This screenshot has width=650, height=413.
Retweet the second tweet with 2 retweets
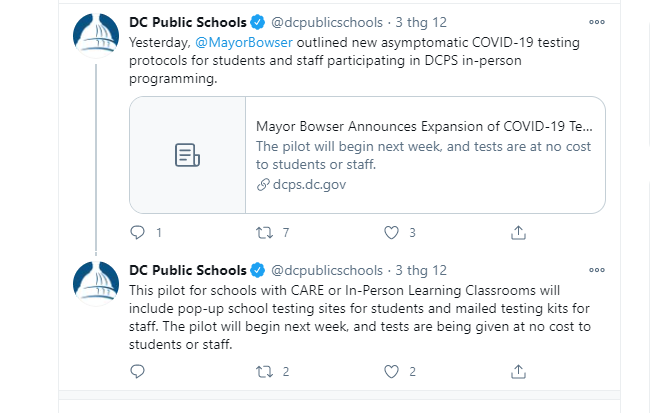pyautogui.click(x=264, y=372)
